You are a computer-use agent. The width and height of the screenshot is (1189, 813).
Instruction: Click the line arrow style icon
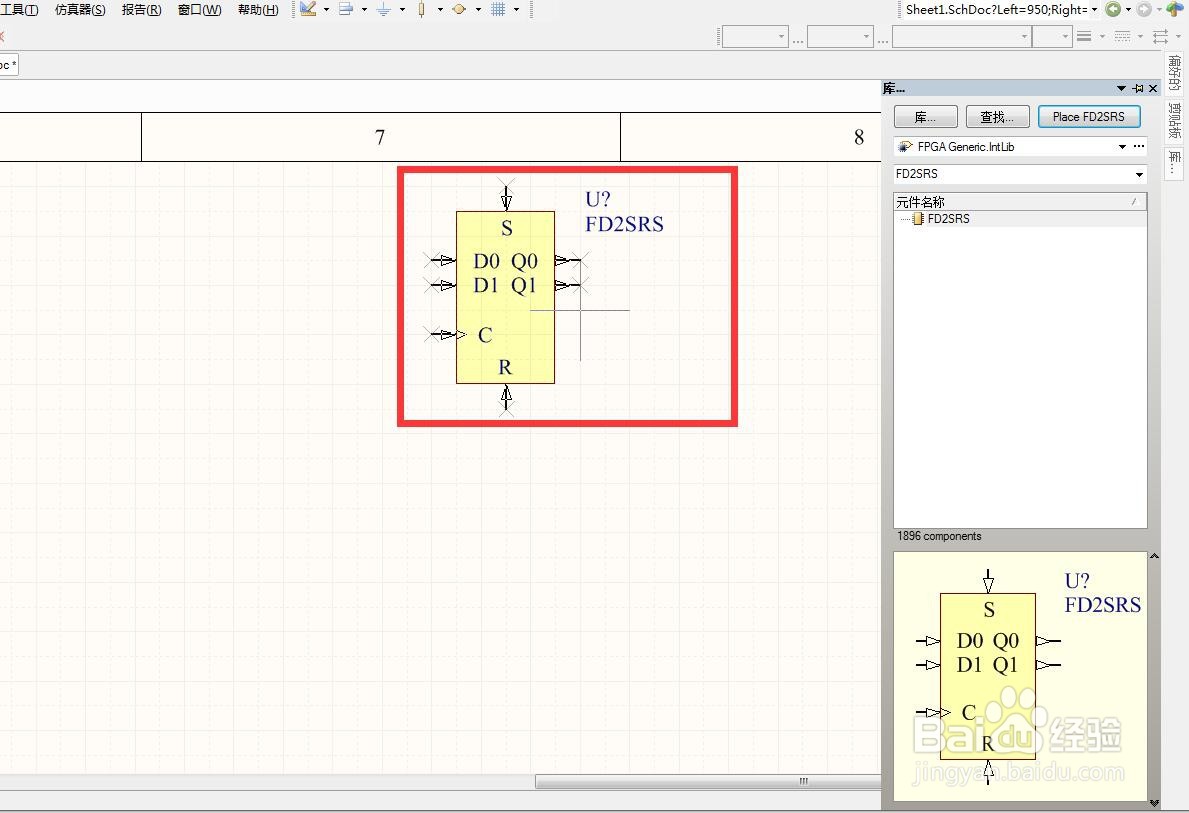(x=1160, y=36)
